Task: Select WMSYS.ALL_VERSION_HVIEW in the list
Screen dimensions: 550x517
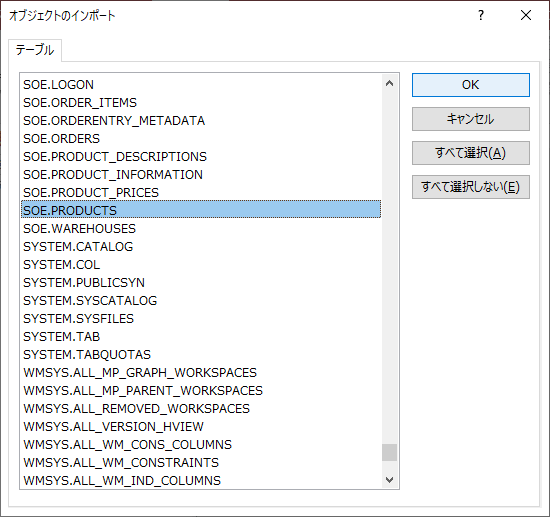Action: (x=201, y=427)
